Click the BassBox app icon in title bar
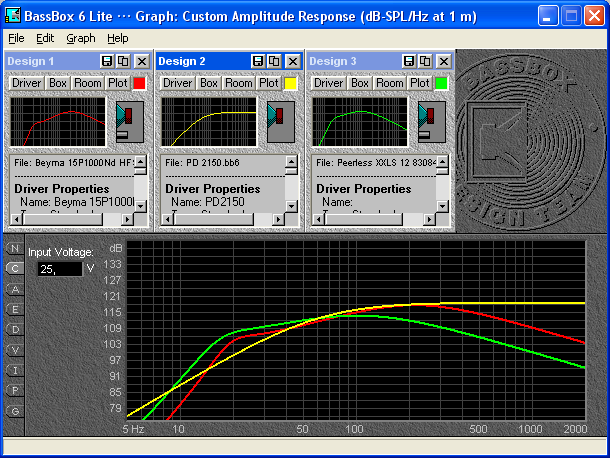 click(x=13, y=15)
